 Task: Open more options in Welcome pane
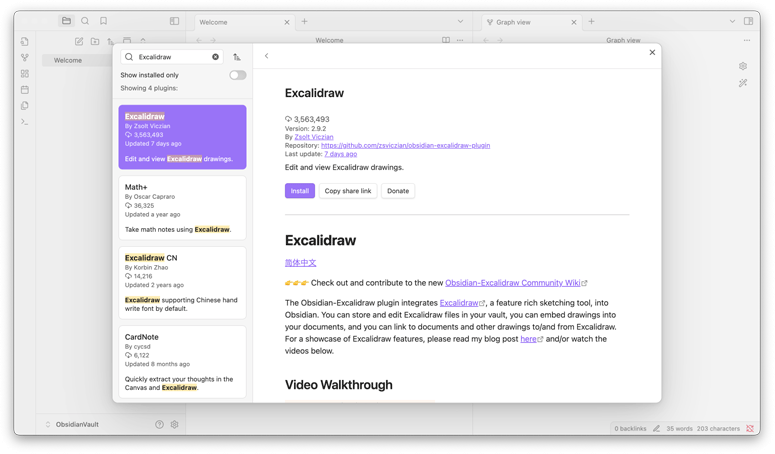(460, 40)
